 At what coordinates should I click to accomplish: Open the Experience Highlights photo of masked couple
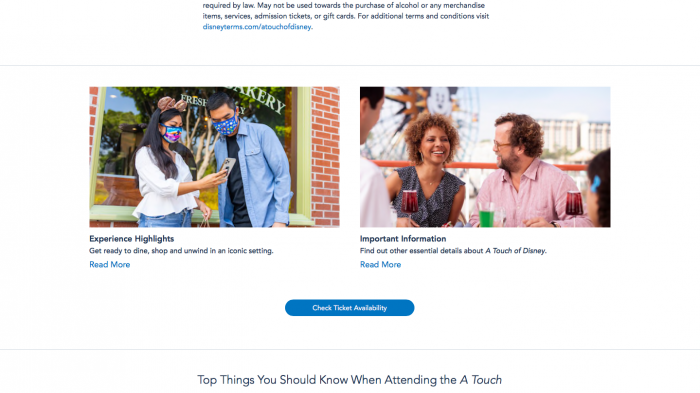click(x=214, y=157)
